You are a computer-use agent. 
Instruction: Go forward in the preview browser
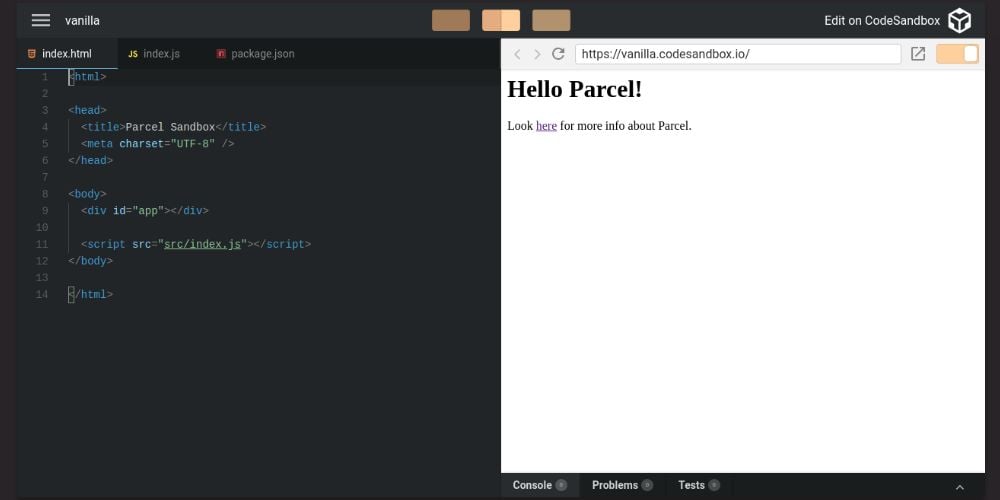[x=537, y=54]
